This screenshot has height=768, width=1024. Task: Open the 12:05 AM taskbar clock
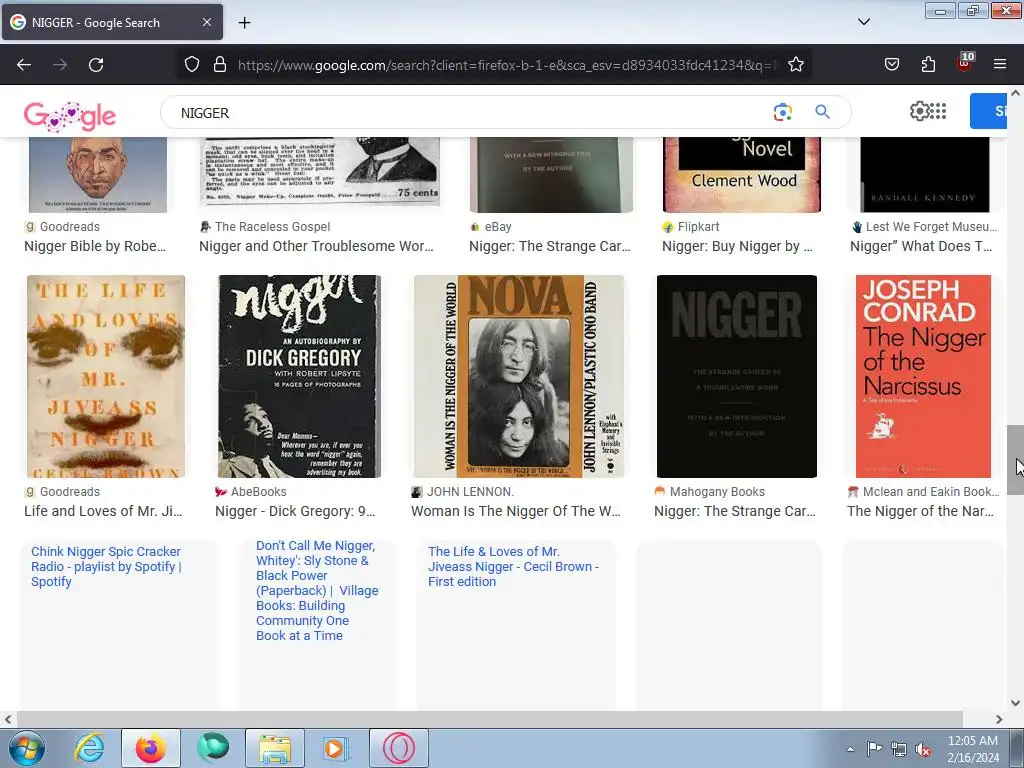(x=973, y=749)
